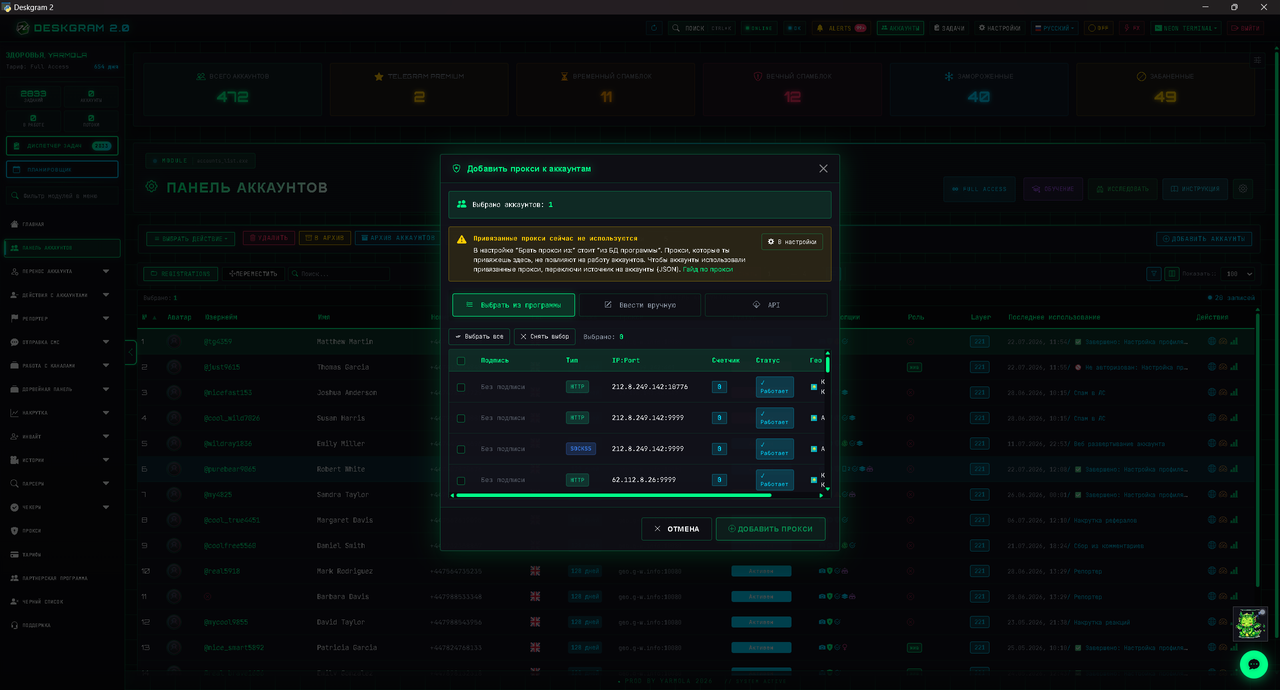Image resolution: width=1280 pixels, height=690 pixels.
Task: Open Черный список in sidebar
Action: (62, 601)
